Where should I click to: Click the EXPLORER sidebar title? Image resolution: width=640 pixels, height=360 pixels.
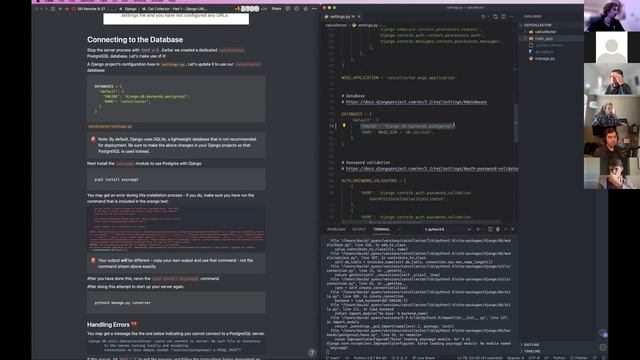tap(532, 17)
